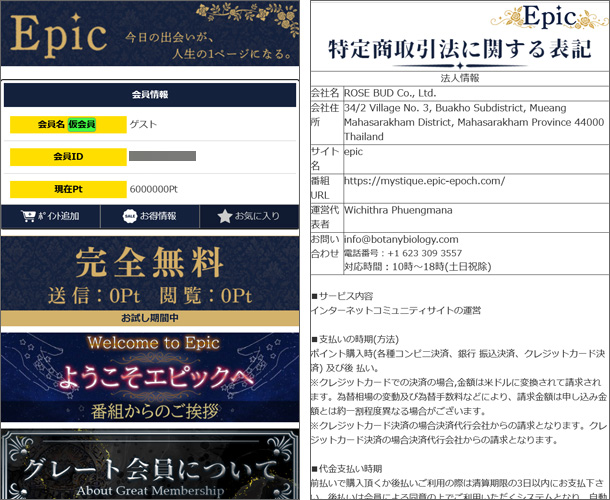Click the 現在Pt yellow label

click(x=68, y=189)
